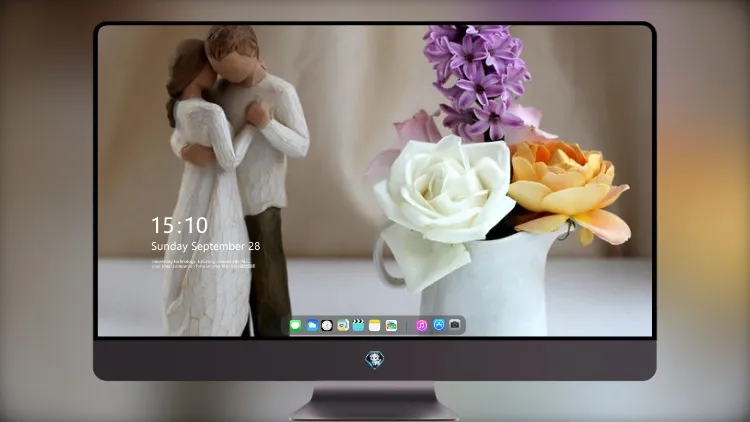Open the photo gallery app in dock
The image size is (750, 422).
391,325
